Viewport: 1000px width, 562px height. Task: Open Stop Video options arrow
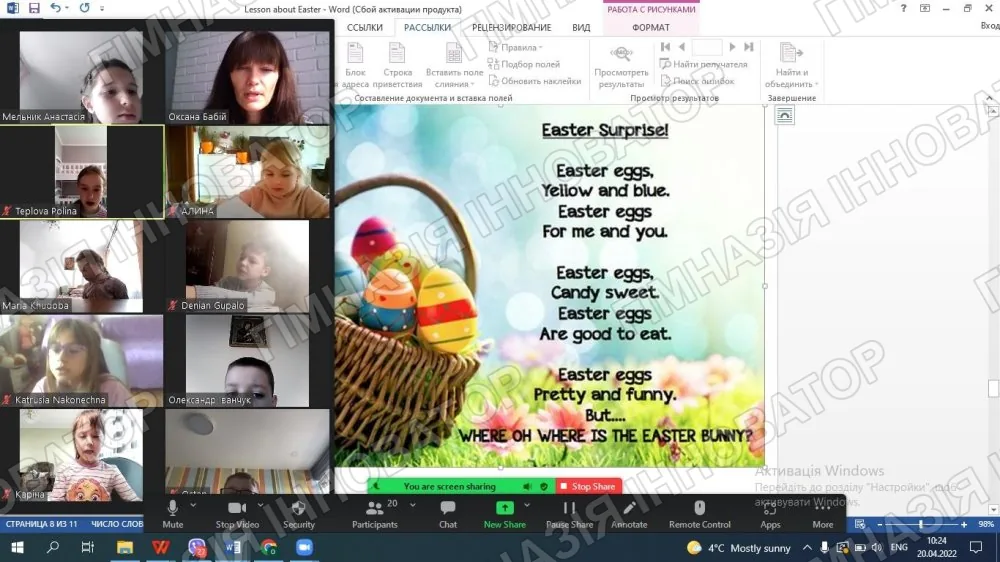point(260,505)
